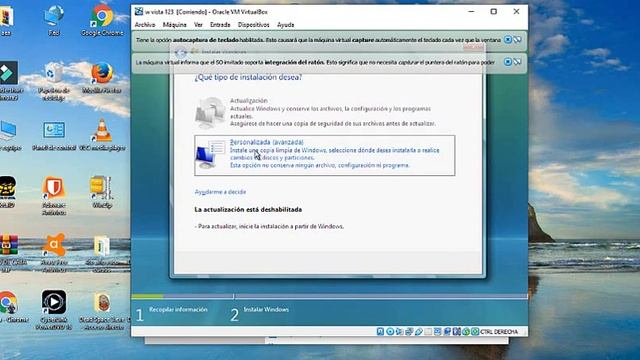Open the Dispositivos menu
The height and width of the screenshot is (360, 640).
(253, 25)
